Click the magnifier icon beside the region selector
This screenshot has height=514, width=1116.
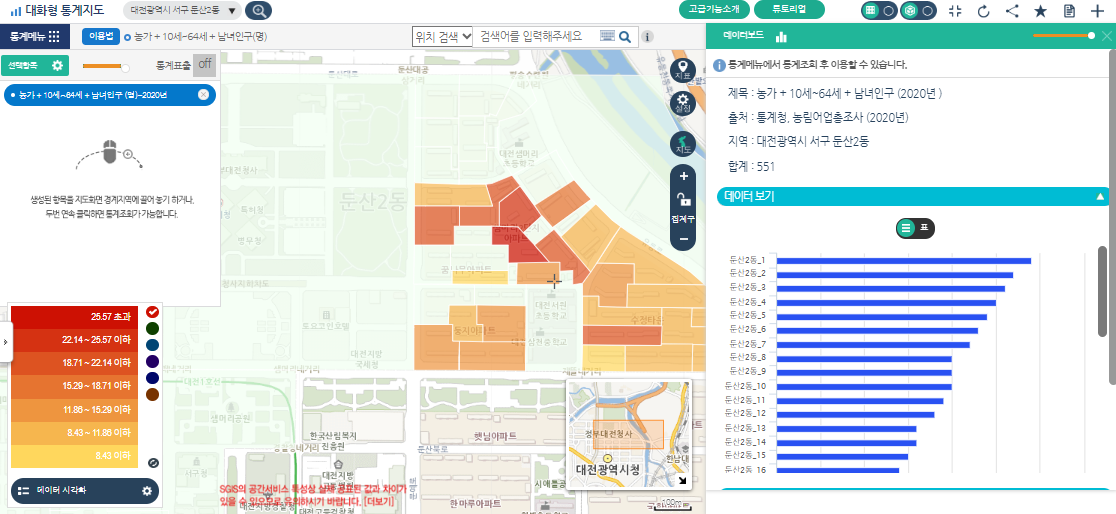(x=258, y=11)
